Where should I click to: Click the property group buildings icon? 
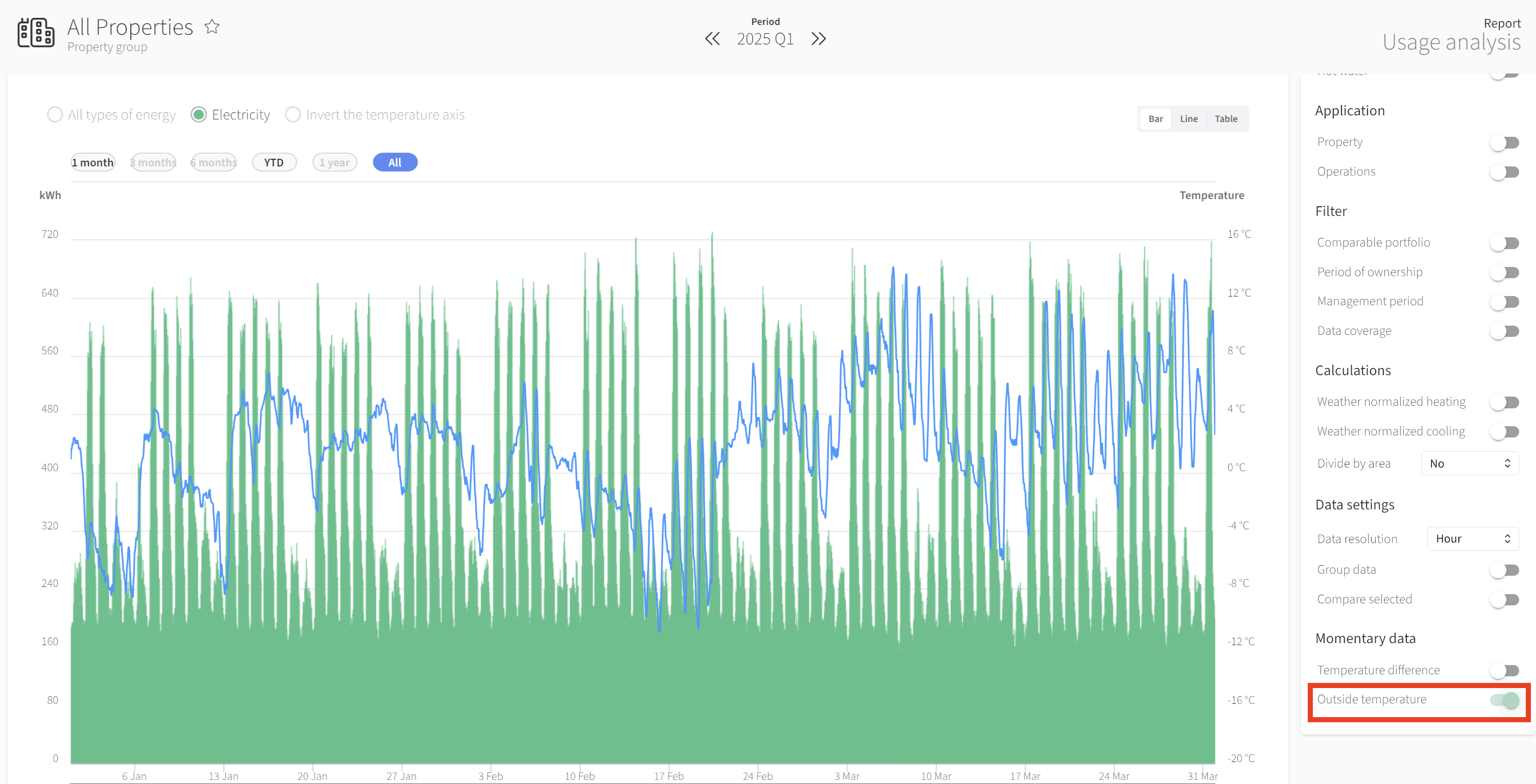[x=36, y=32]
